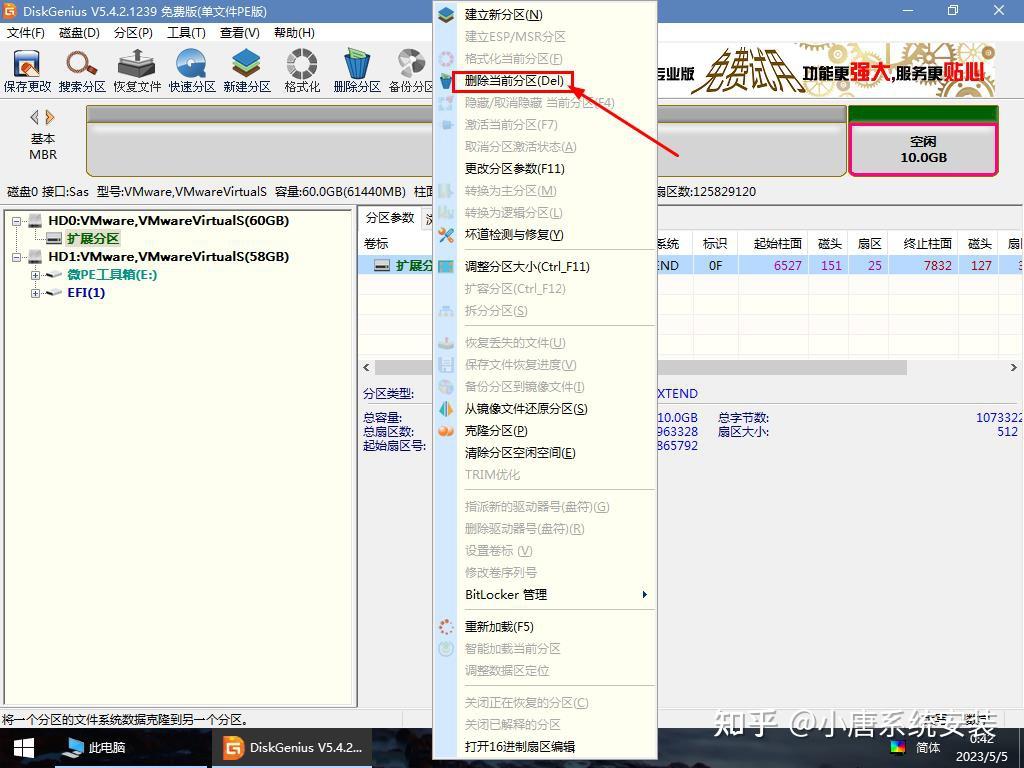Open 此电脑 from the taskbar
The height and width of the screenshot is (768, 1024).
point(97,748)
